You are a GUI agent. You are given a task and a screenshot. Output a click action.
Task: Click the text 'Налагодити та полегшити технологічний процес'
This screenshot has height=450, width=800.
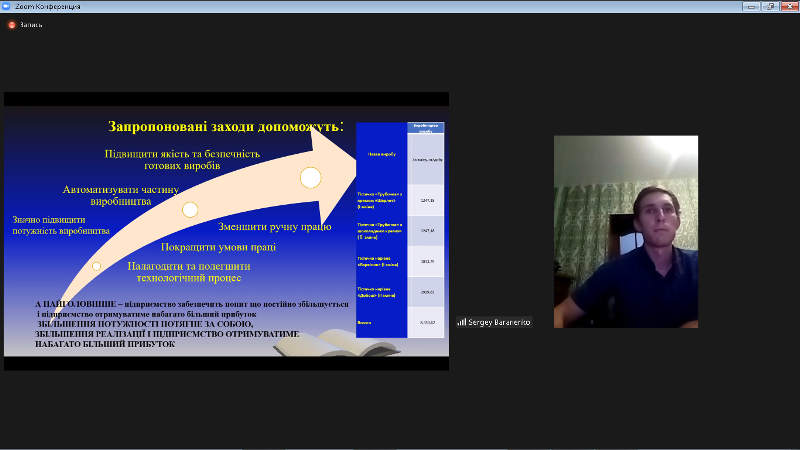coord(189,272)
